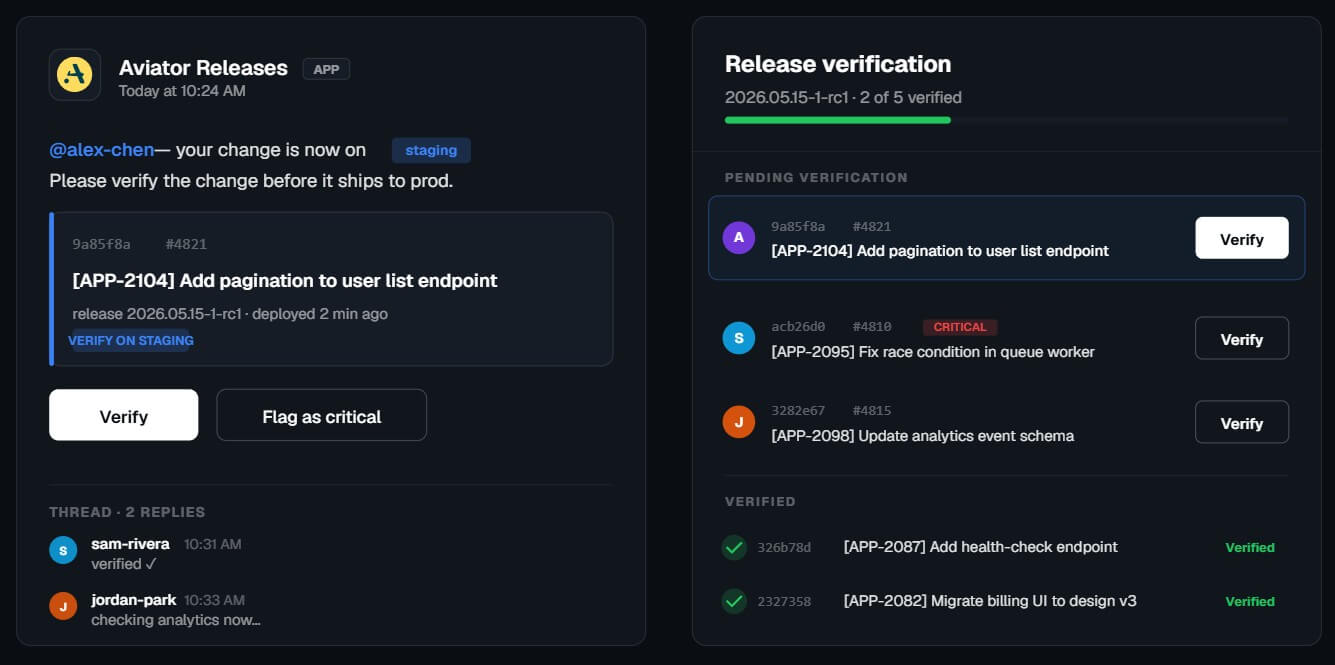Click commit hash 3282e67

point(798,411)
